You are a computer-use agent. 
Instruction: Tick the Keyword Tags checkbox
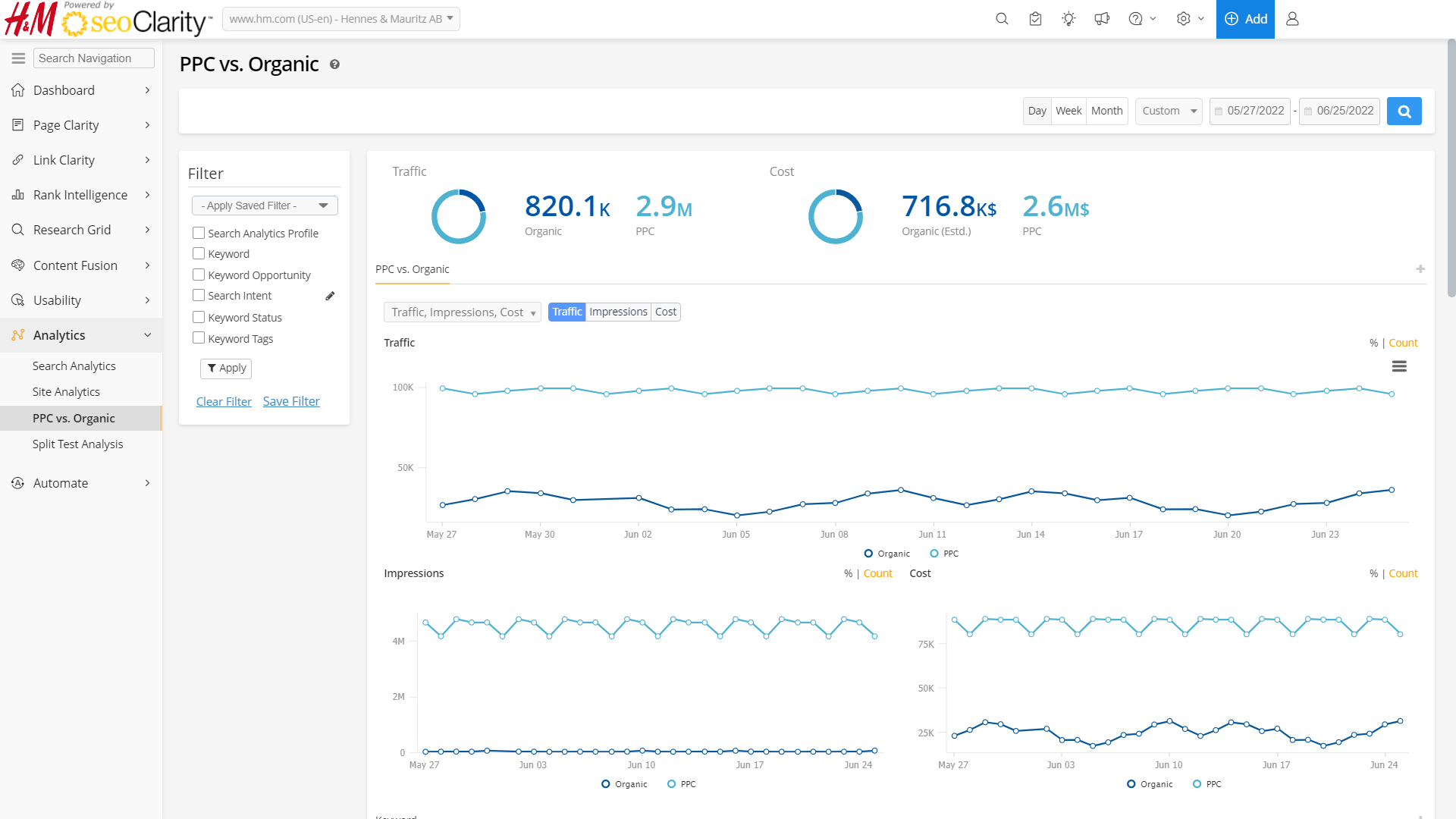click(x=199, y=338)
